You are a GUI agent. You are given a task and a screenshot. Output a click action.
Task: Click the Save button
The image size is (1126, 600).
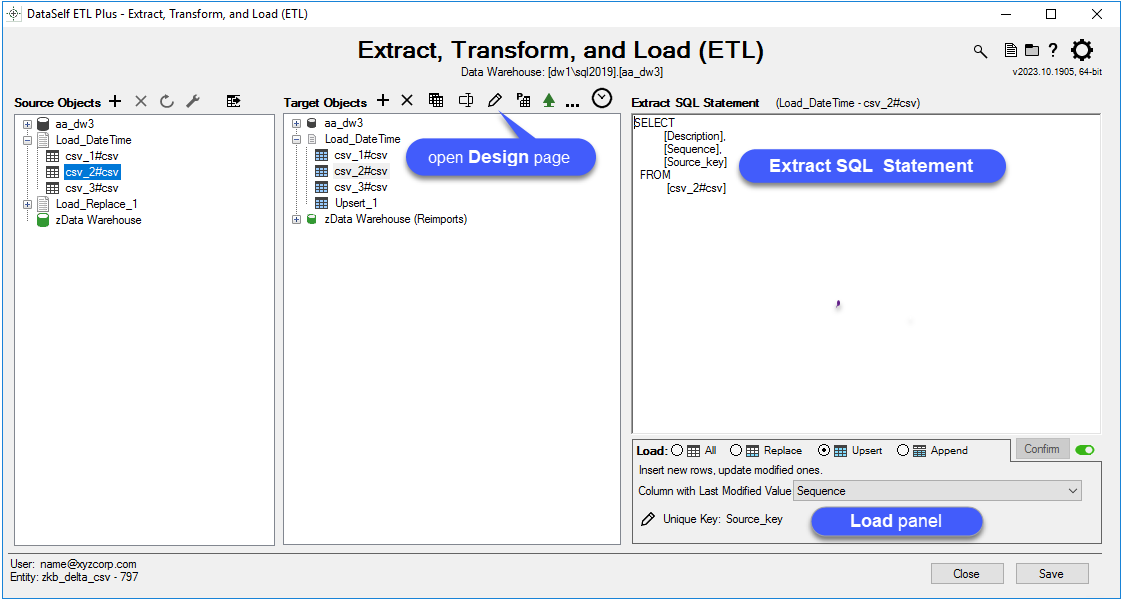click(1051, 574)
